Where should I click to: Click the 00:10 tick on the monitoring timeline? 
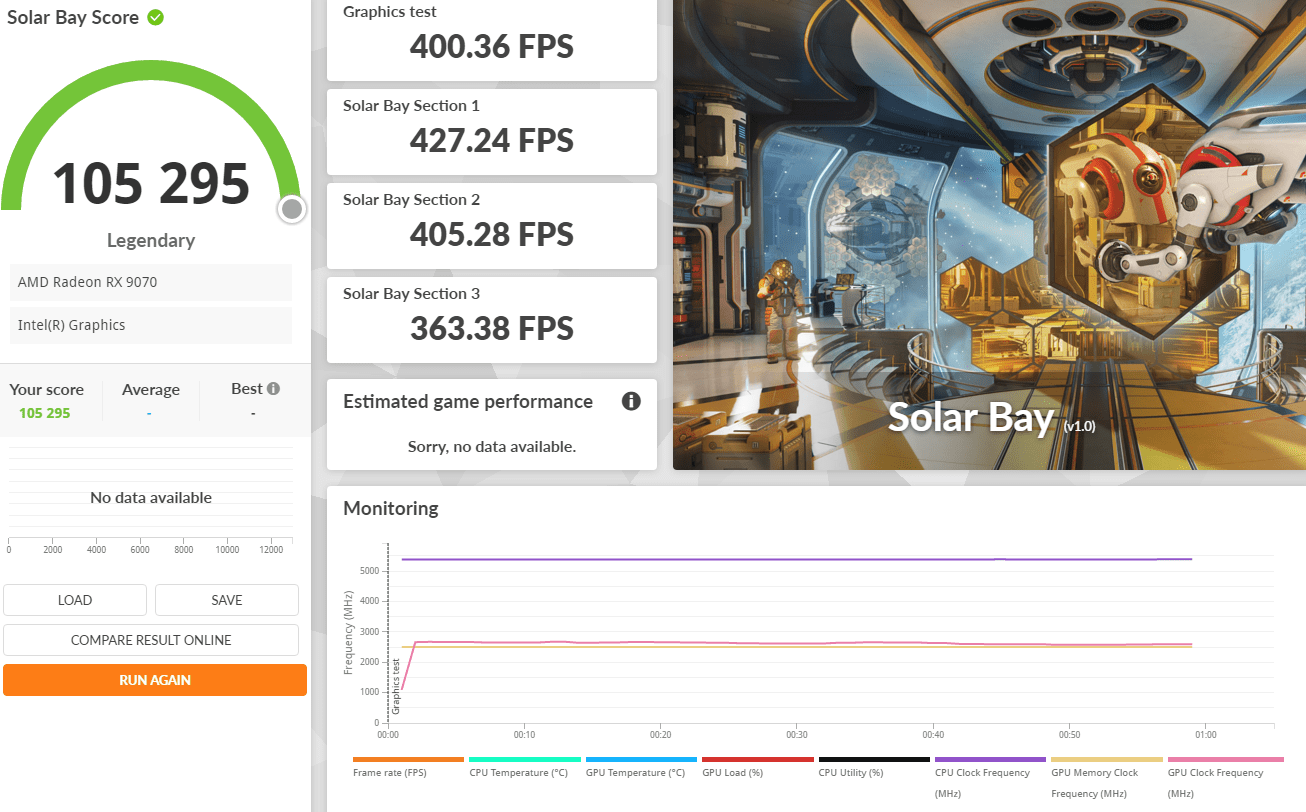[x=524, y=733]
